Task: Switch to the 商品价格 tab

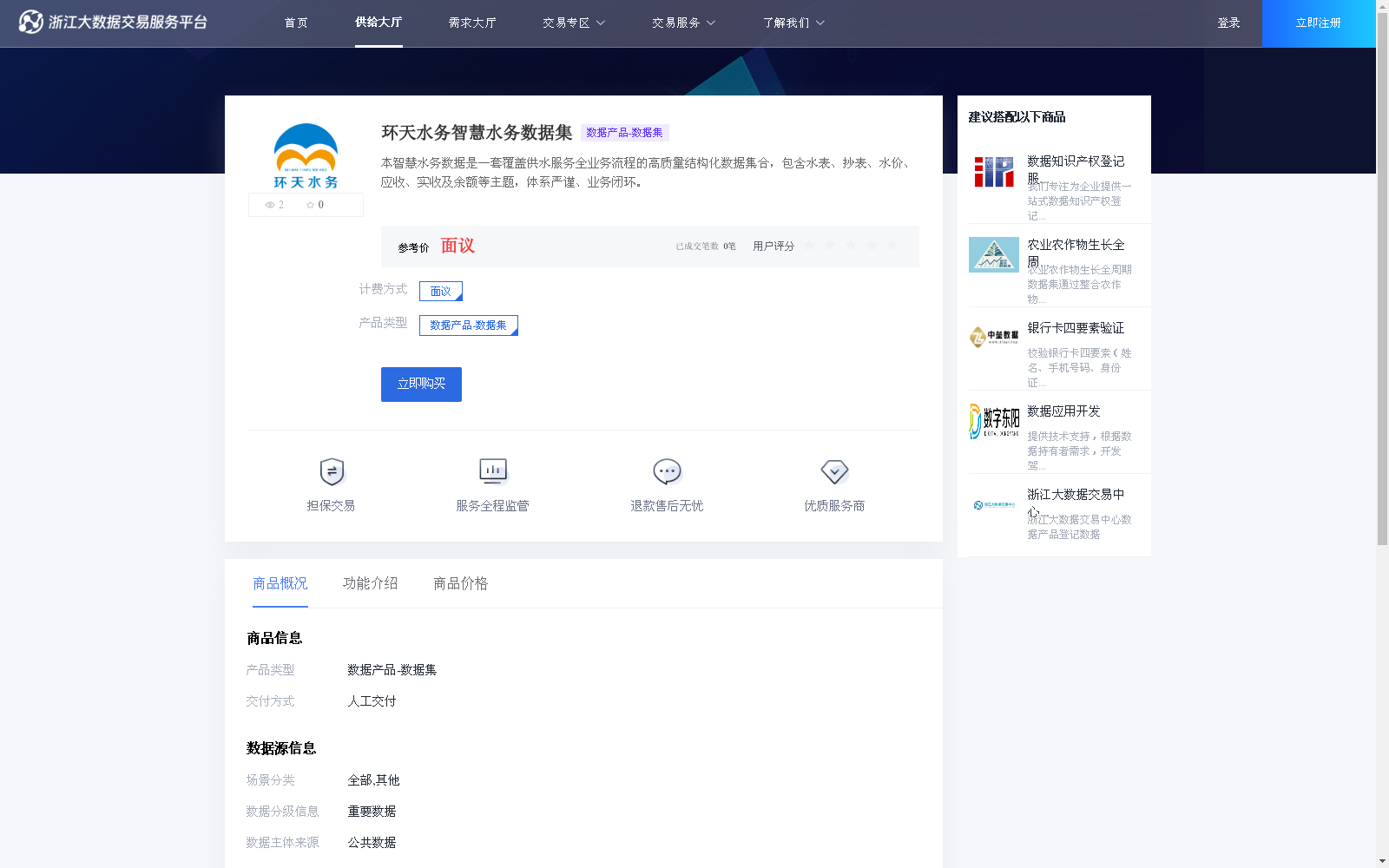Action: 461,583
